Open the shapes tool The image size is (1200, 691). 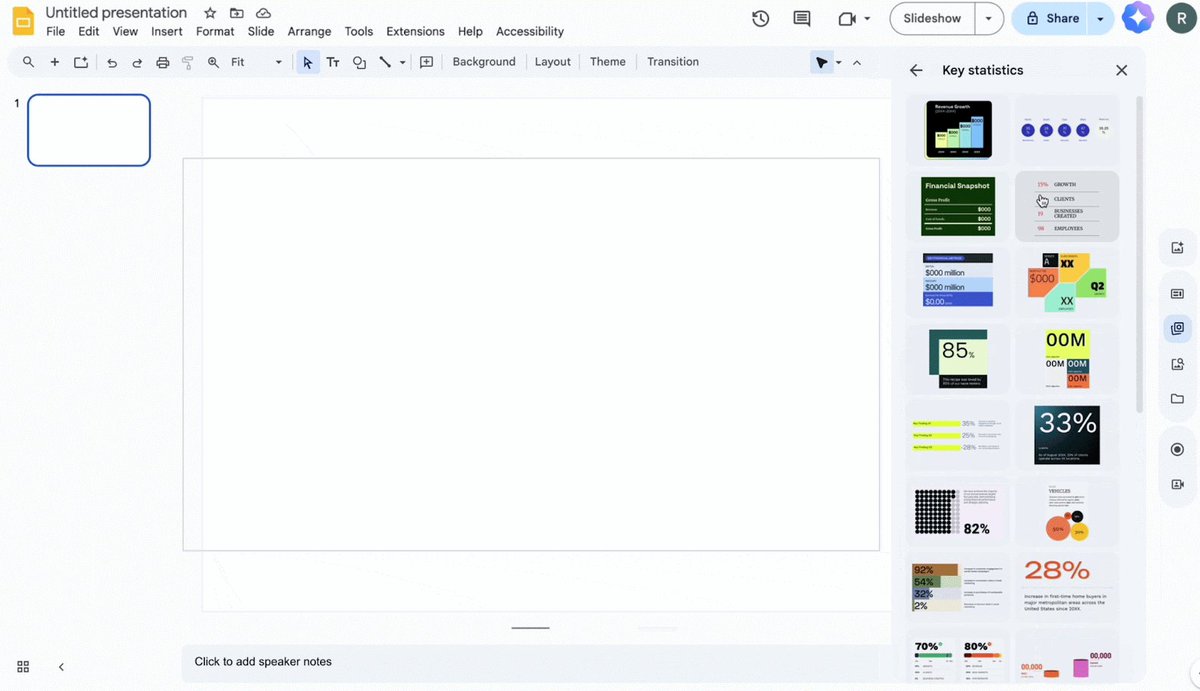point(359,62)
